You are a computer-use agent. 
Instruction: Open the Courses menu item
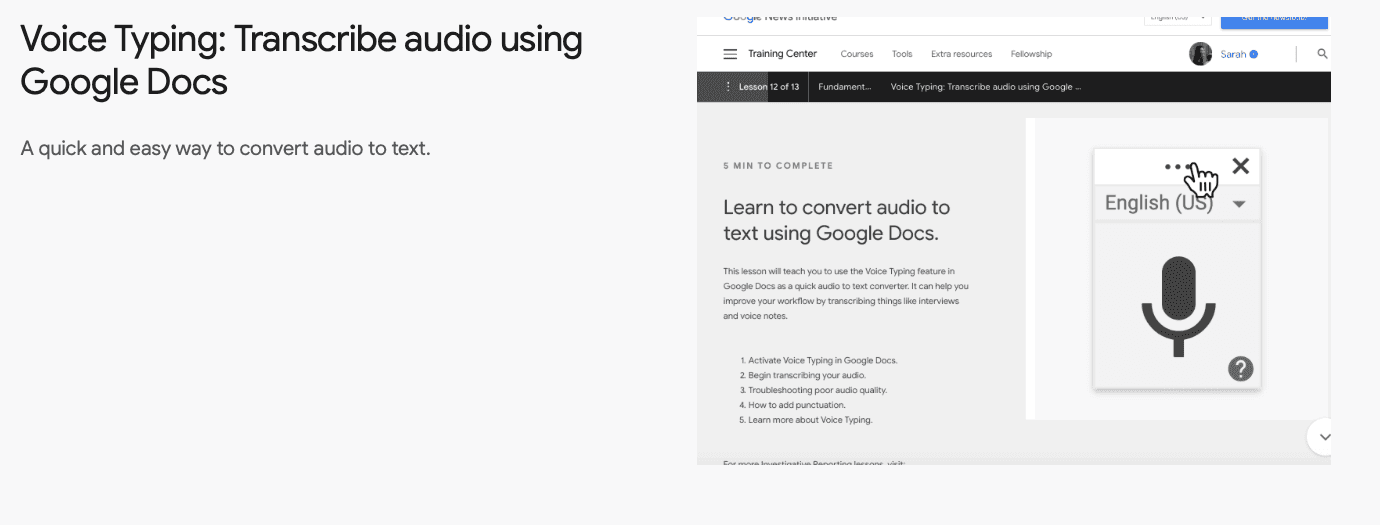tap(857, 54)
